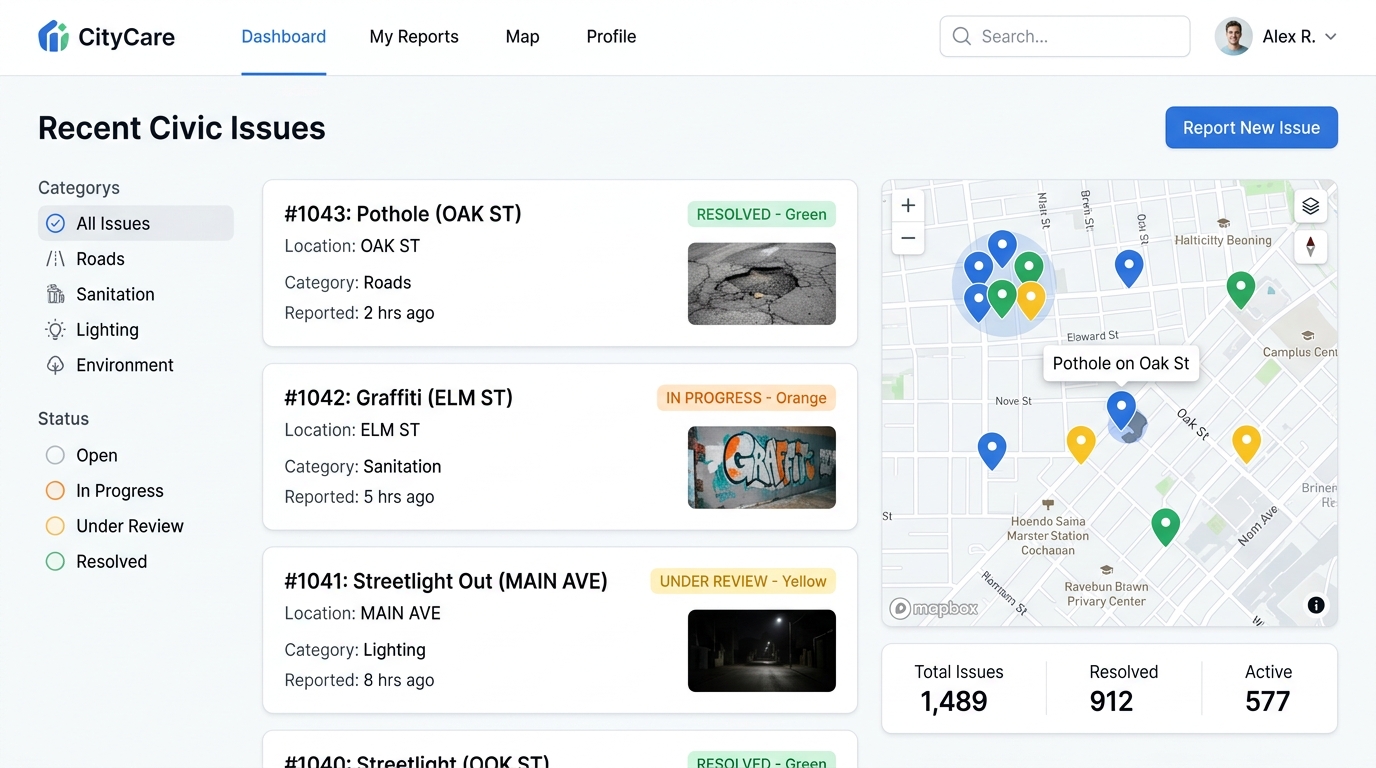
Task: Click the Pothole on Oak St tooltip
Action: click(x=1121, y=364)
